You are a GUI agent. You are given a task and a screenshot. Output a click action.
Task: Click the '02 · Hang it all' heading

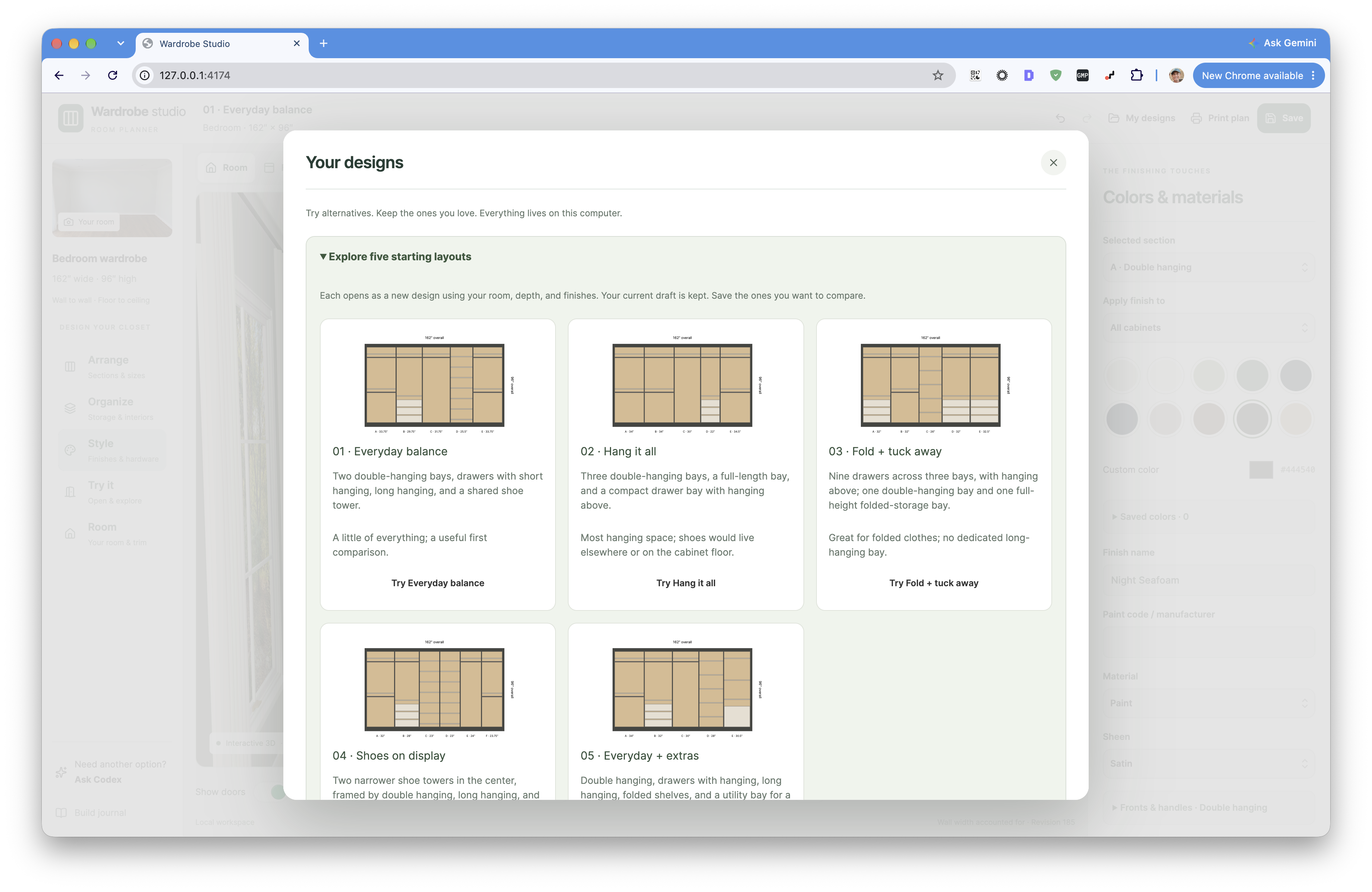pyautogui.click(x=618, y=452)
